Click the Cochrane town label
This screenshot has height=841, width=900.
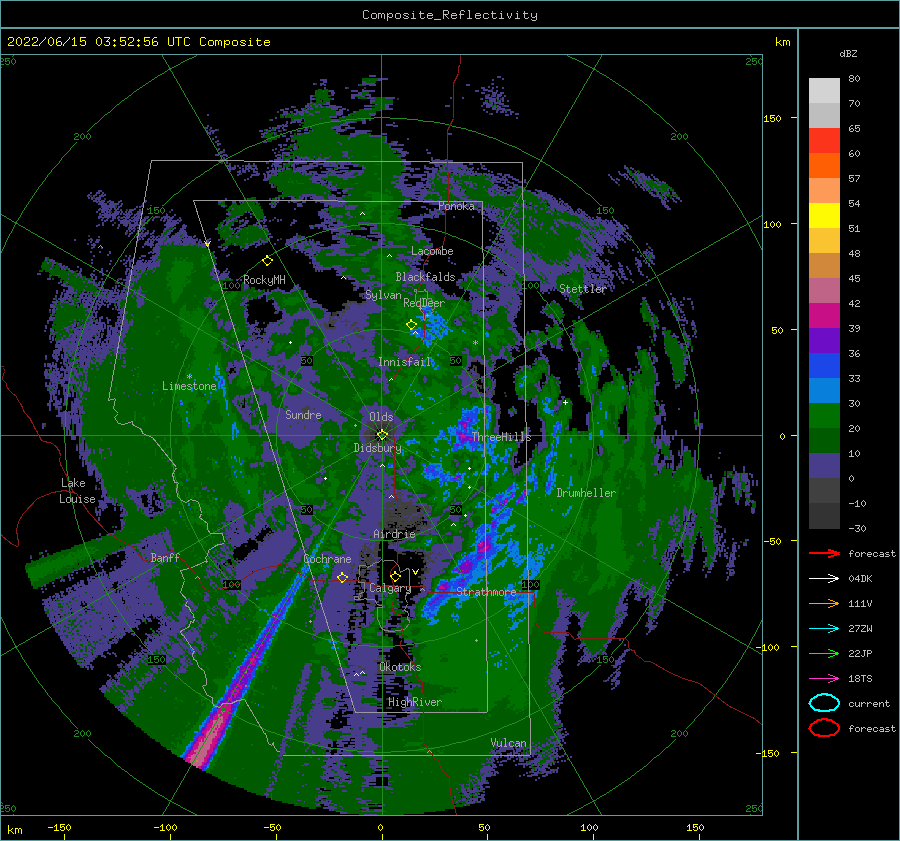coord(327,559)
